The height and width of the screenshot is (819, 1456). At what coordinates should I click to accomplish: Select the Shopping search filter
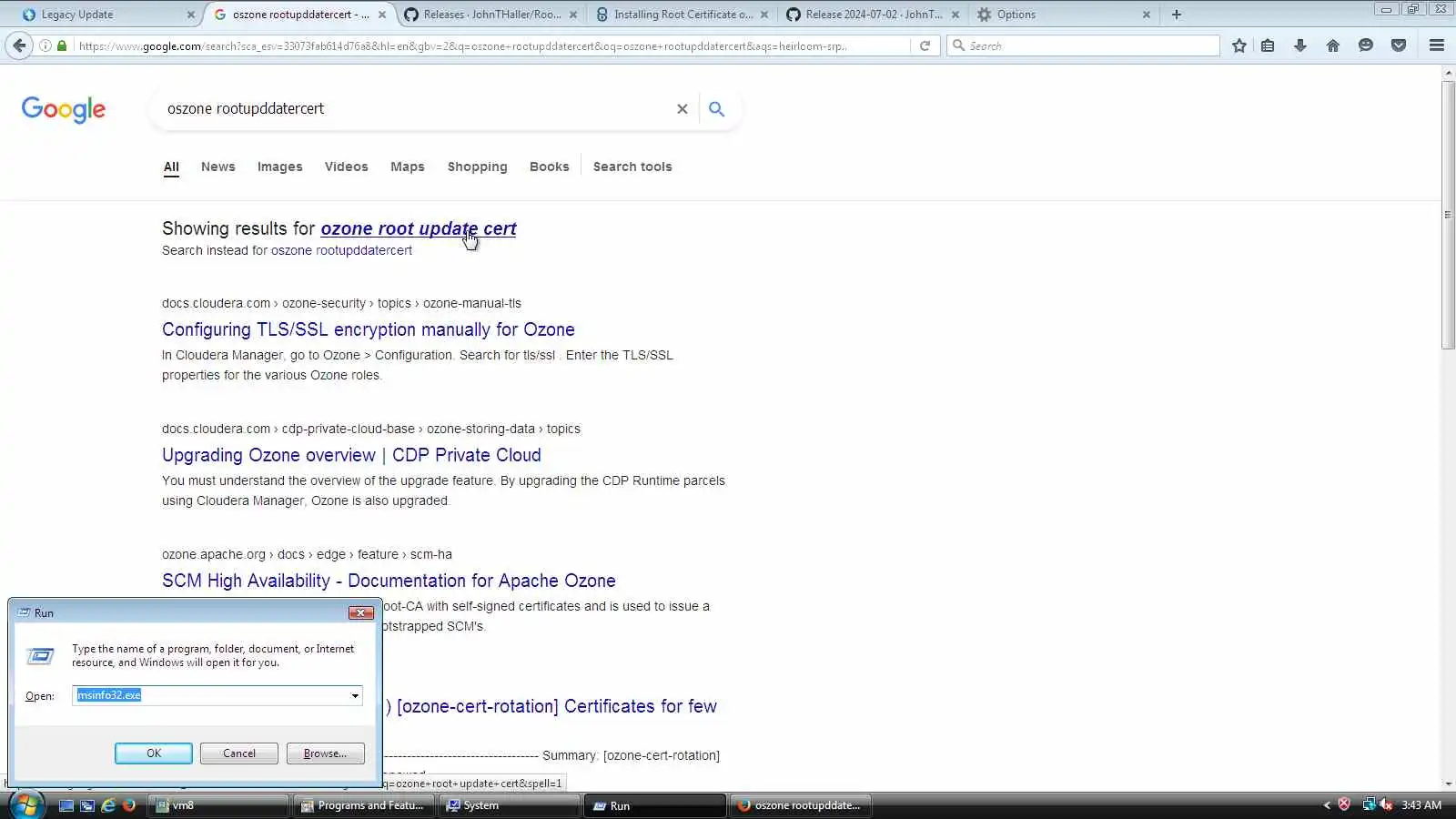[478, 167]
